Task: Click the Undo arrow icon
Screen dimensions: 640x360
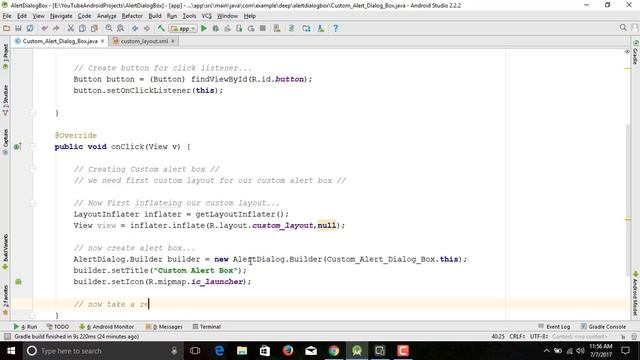Action: [44, 28]
